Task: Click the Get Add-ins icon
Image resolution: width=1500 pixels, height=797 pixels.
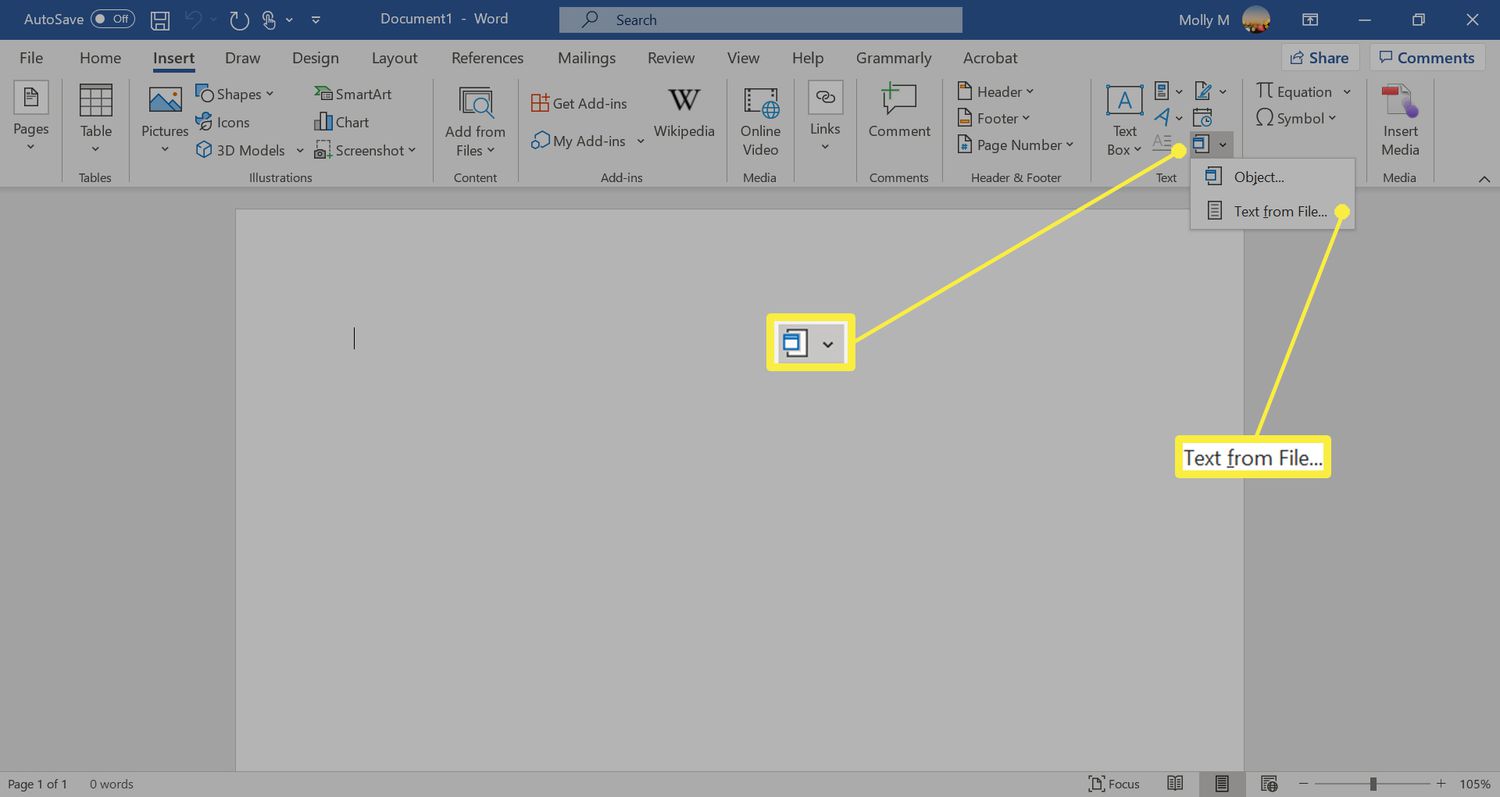Action: [x=580, y=102]
